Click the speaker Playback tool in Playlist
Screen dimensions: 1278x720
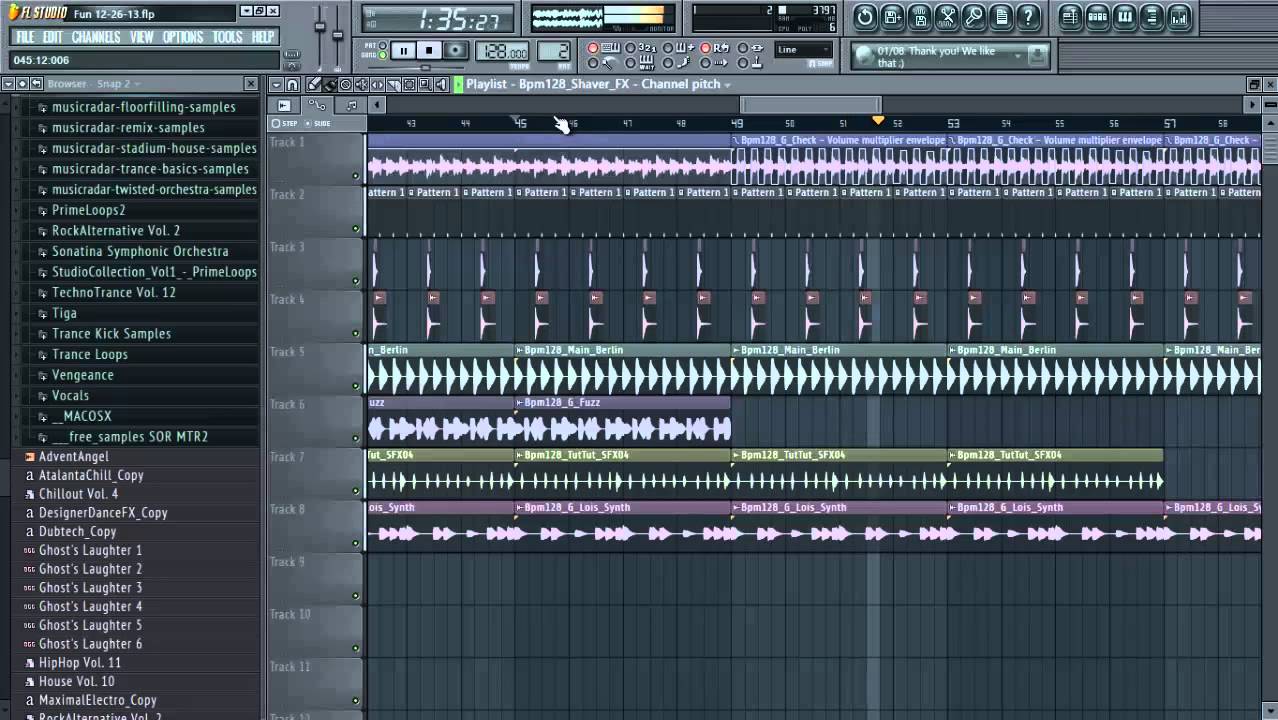pos(441,84)
